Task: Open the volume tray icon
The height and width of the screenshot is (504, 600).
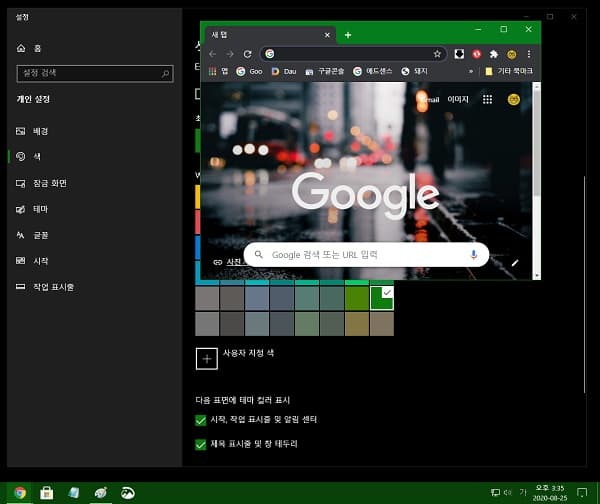Action: point(508,493)
